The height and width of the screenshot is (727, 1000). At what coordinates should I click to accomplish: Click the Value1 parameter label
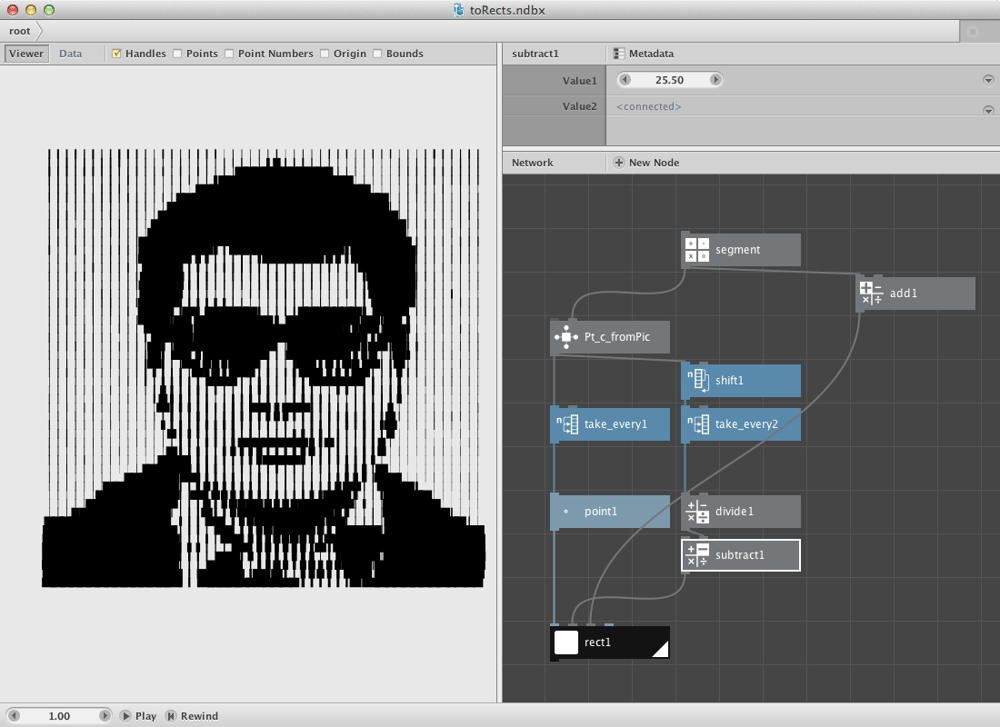[x=579, y=81]
